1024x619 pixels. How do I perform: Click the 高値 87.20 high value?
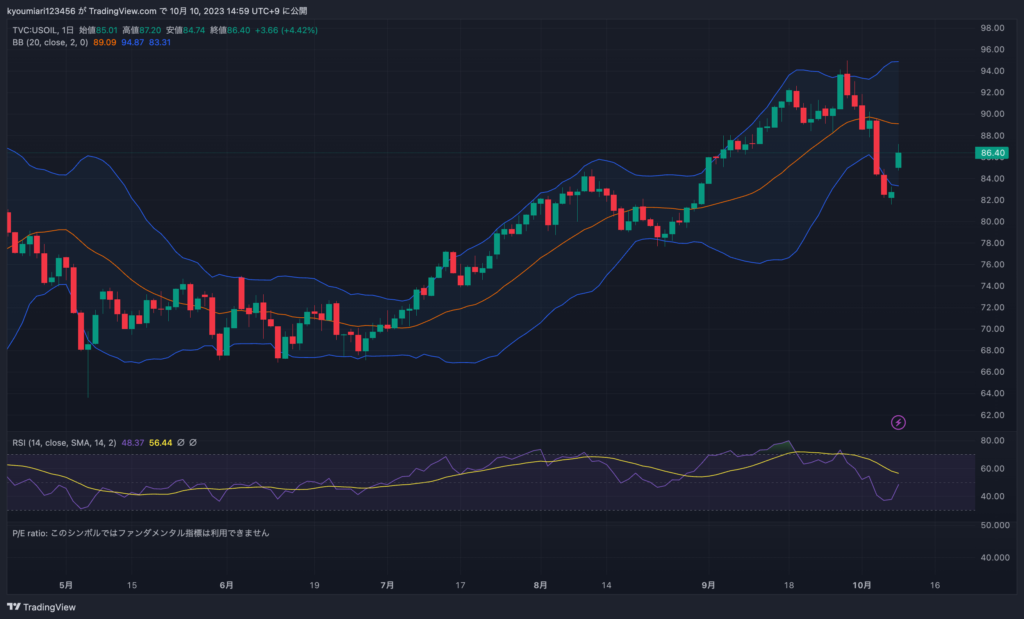141,30
